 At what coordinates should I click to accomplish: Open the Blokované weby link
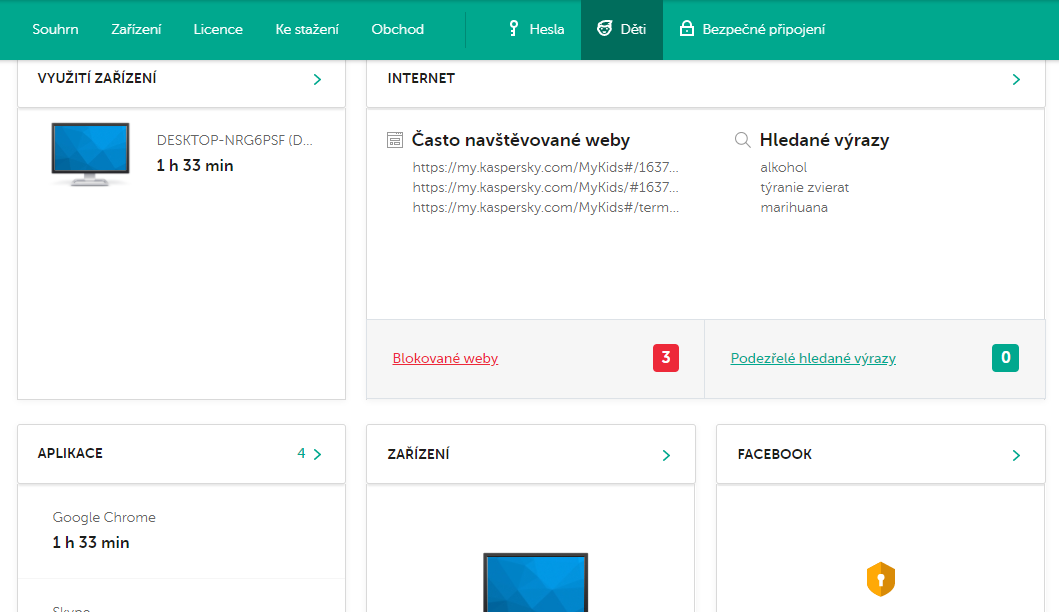coord(445,358)
